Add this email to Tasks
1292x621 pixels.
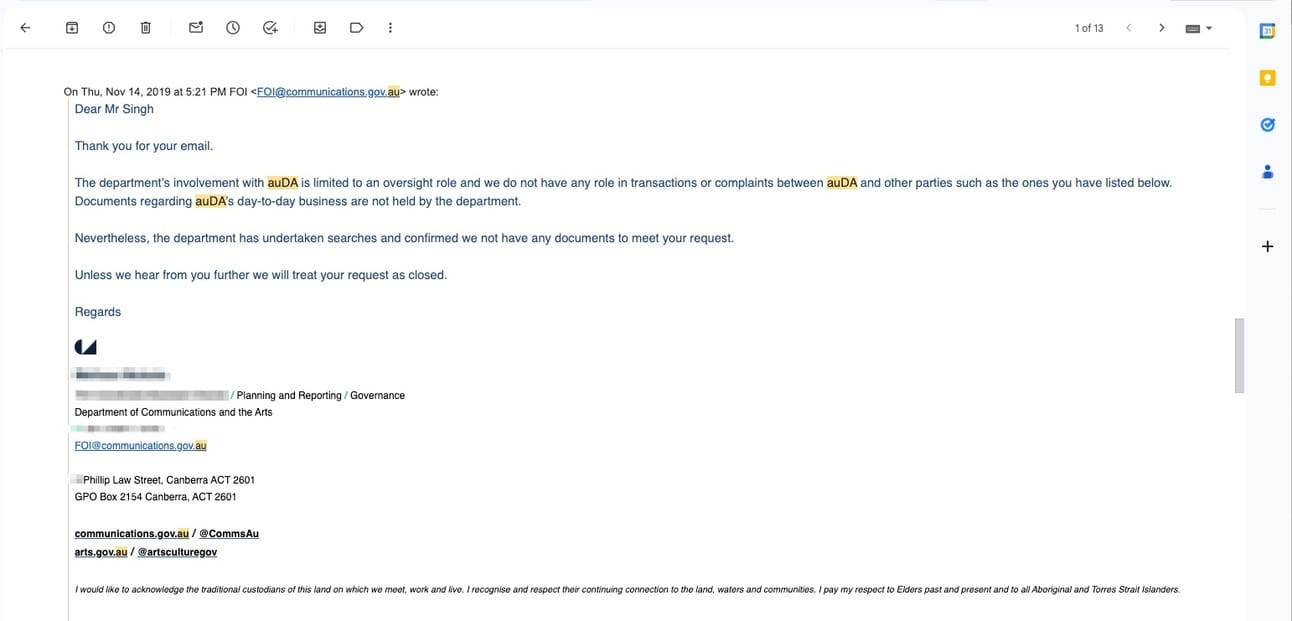[270, 28]
